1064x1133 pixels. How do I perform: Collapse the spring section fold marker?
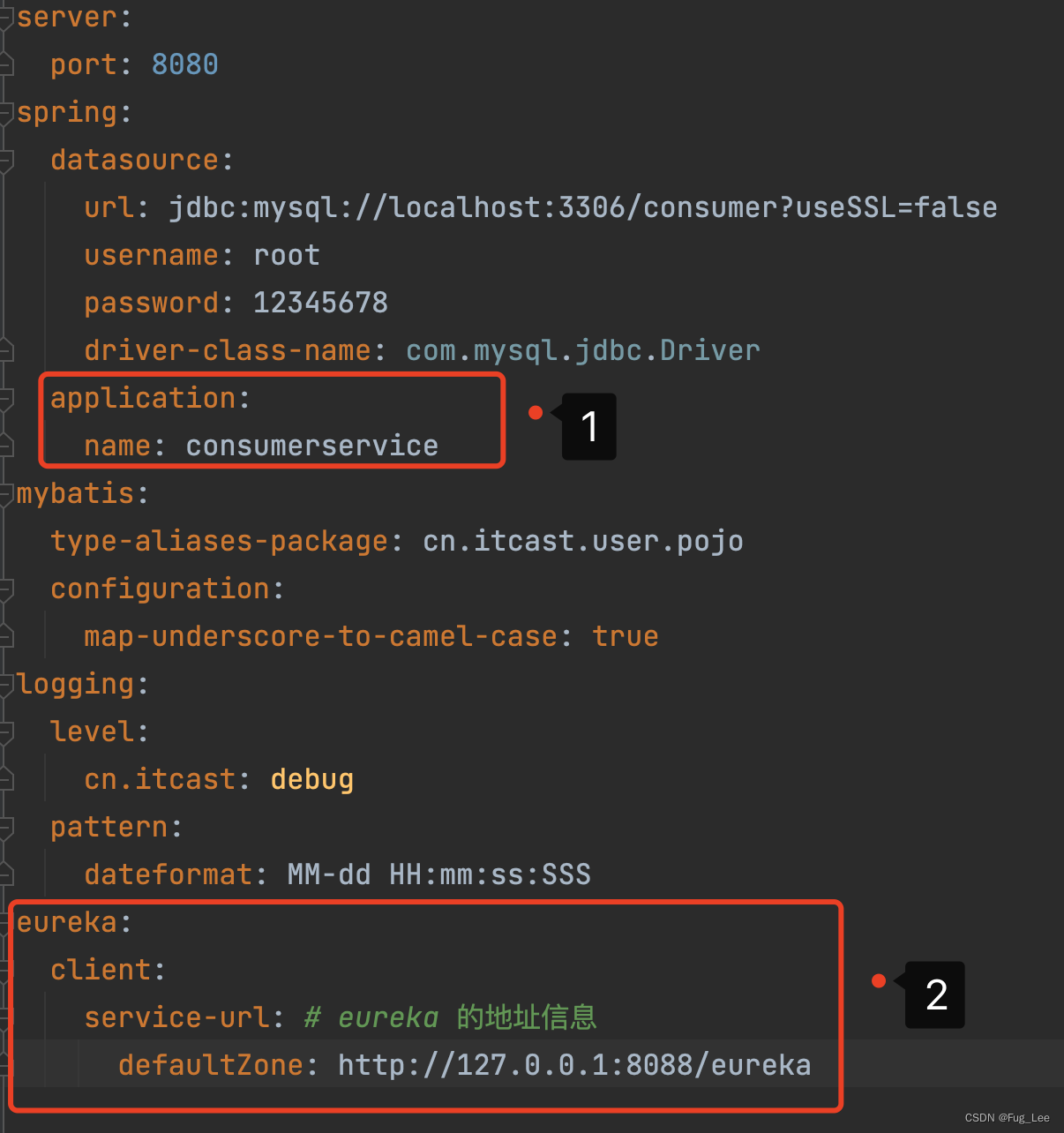tap(6, 113)
